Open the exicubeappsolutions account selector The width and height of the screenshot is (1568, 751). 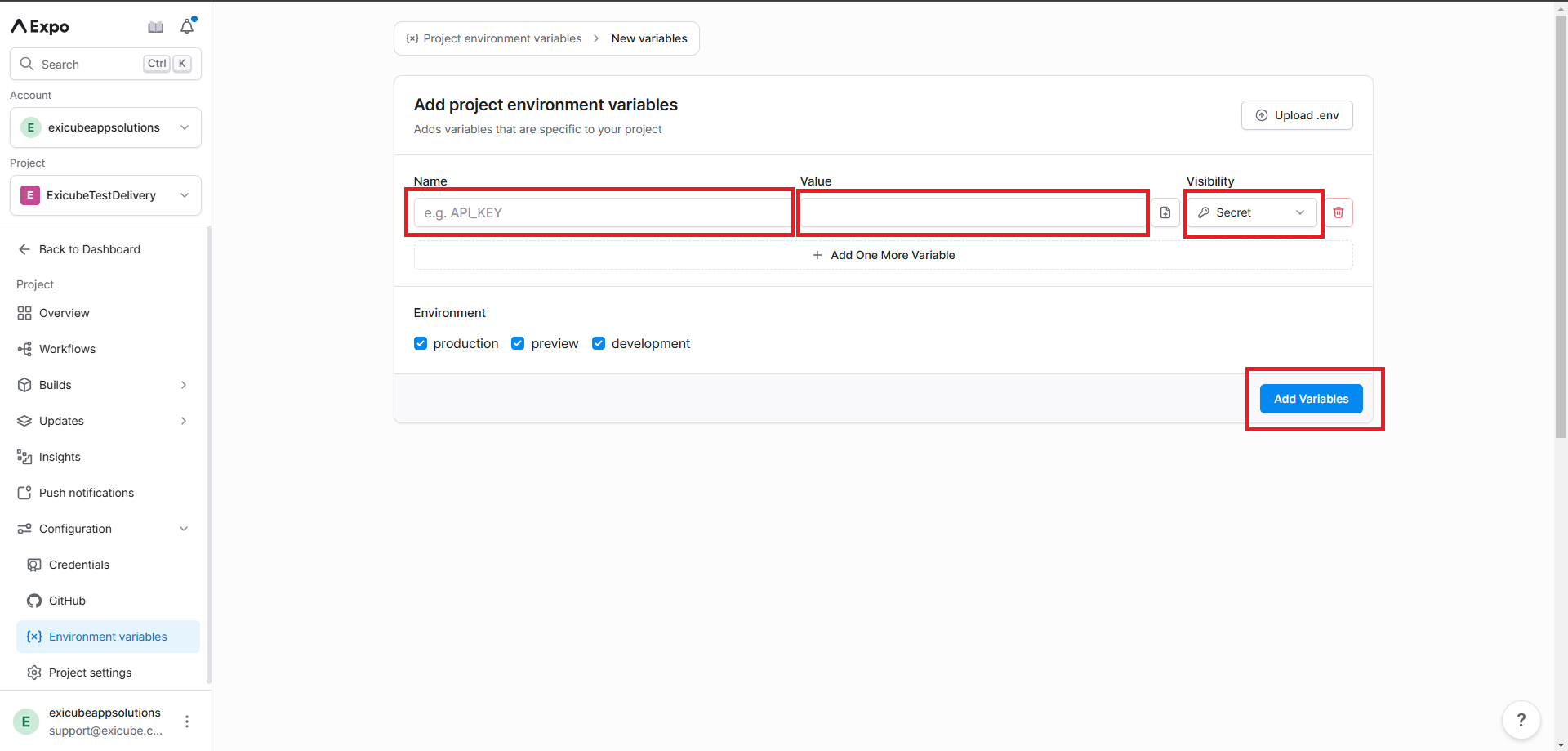tap(105, 127)
